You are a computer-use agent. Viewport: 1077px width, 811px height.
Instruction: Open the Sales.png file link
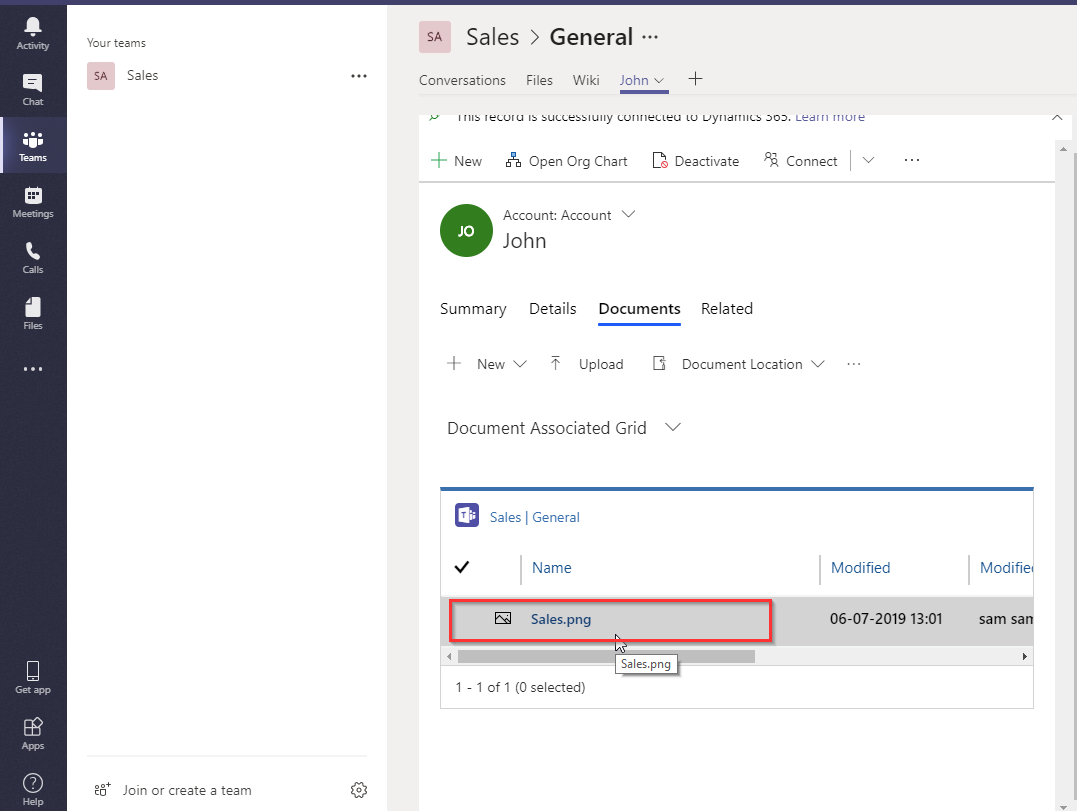560,619
